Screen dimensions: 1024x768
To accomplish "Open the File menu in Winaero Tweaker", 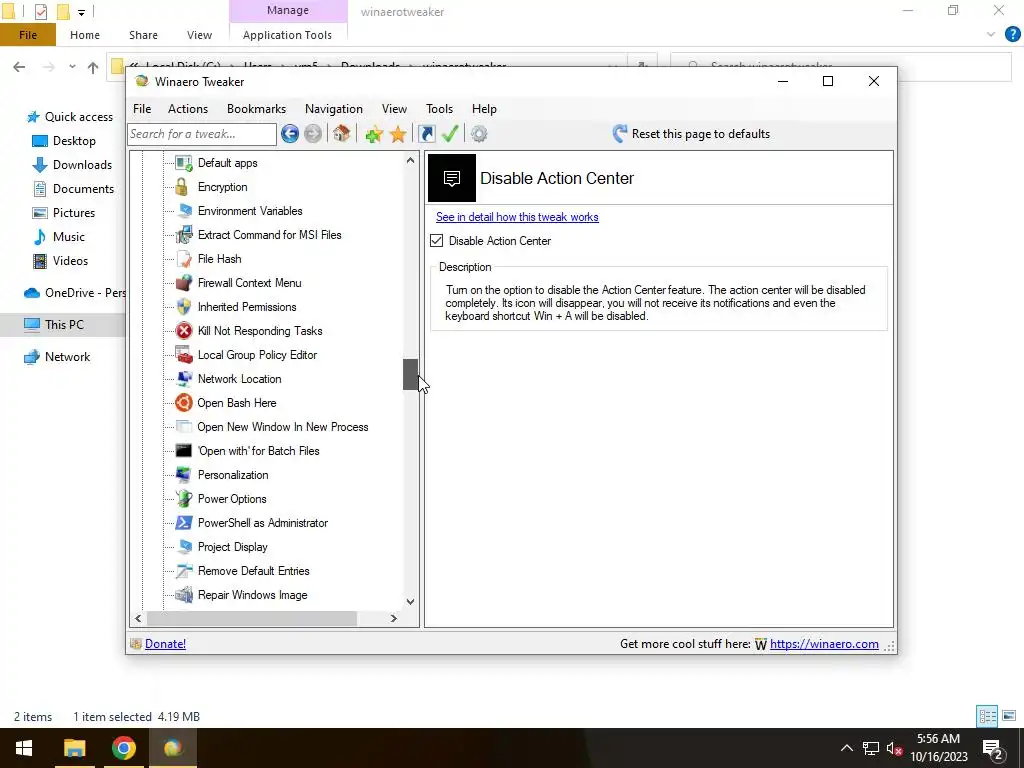I will [x=142, y=109].
